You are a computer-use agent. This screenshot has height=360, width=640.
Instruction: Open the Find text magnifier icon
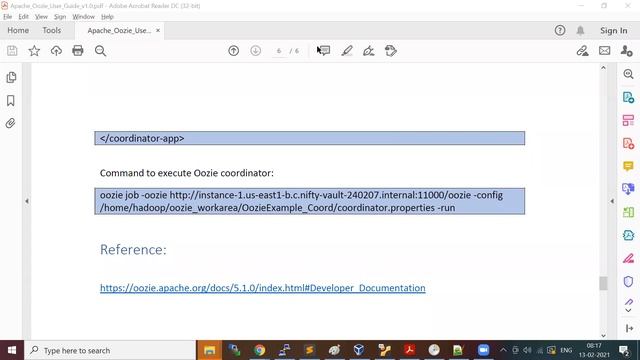click(100, 51)
